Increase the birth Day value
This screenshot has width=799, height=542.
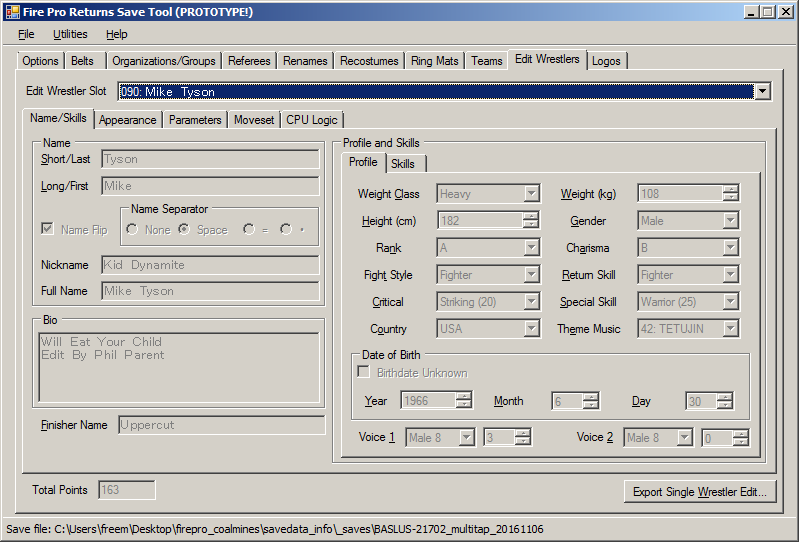(724, 397)
